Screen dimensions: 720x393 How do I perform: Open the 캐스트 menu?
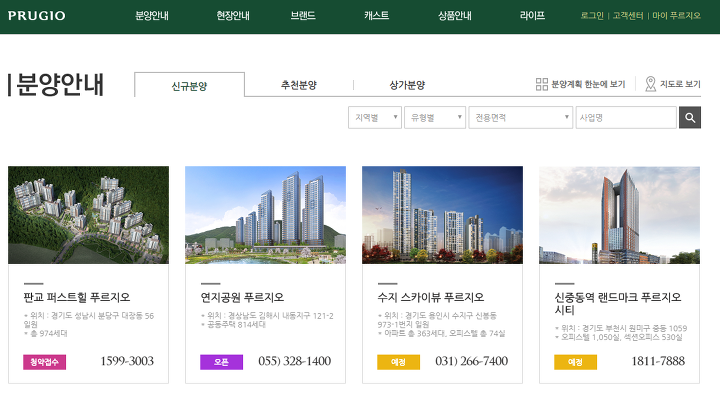point(377,16)
